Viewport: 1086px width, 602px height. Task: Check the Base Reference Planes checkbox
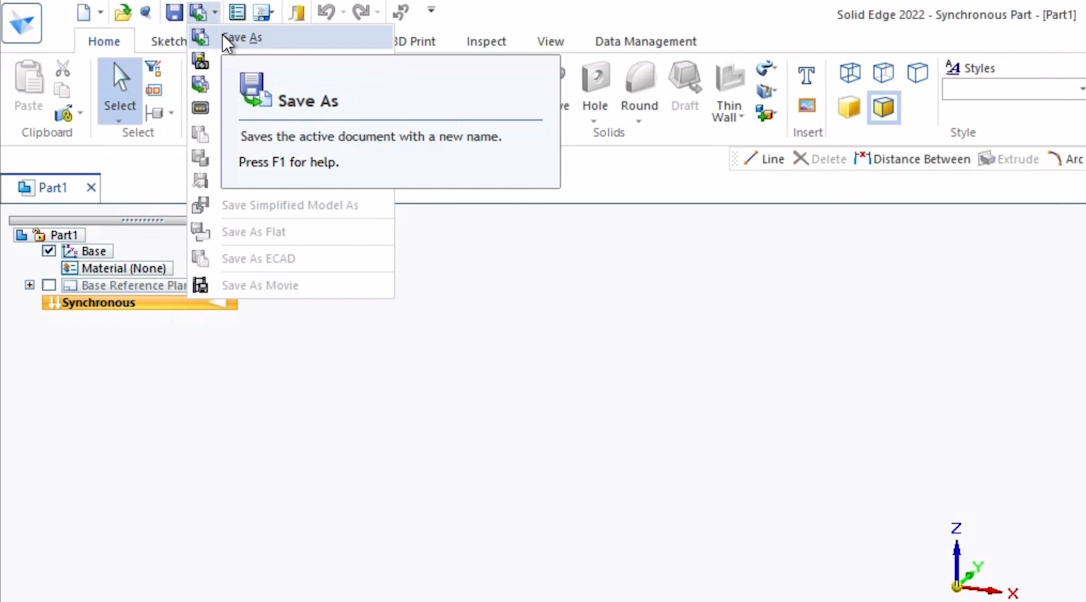[x=48, y=285]
